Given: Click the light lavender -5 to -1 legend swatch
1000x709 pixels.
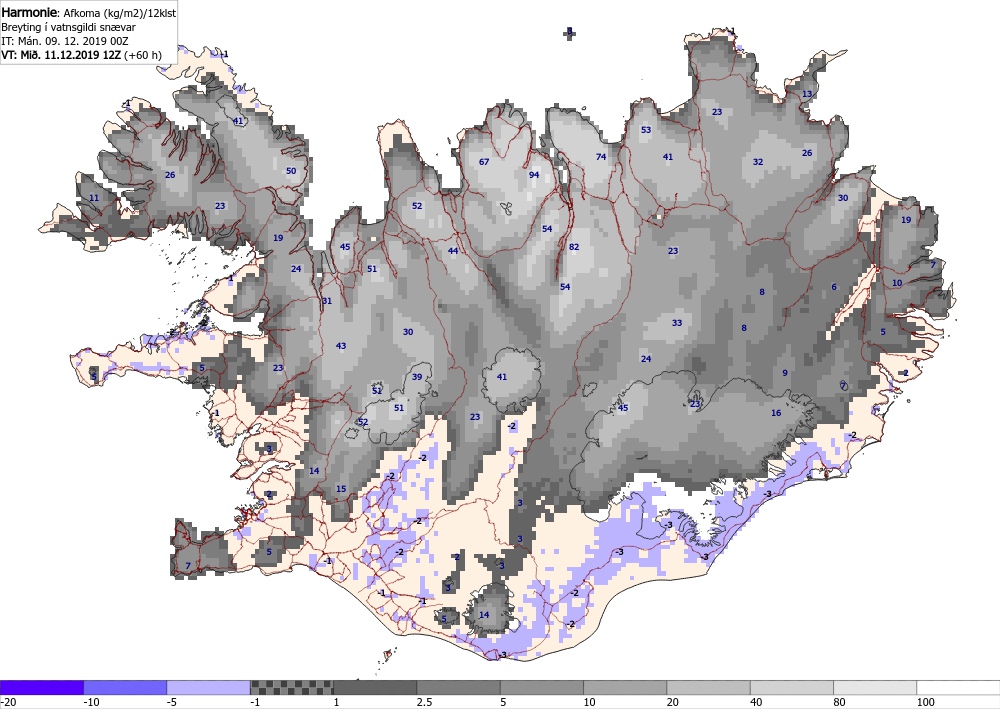Looking at the screenshot, I should [209, 687].
